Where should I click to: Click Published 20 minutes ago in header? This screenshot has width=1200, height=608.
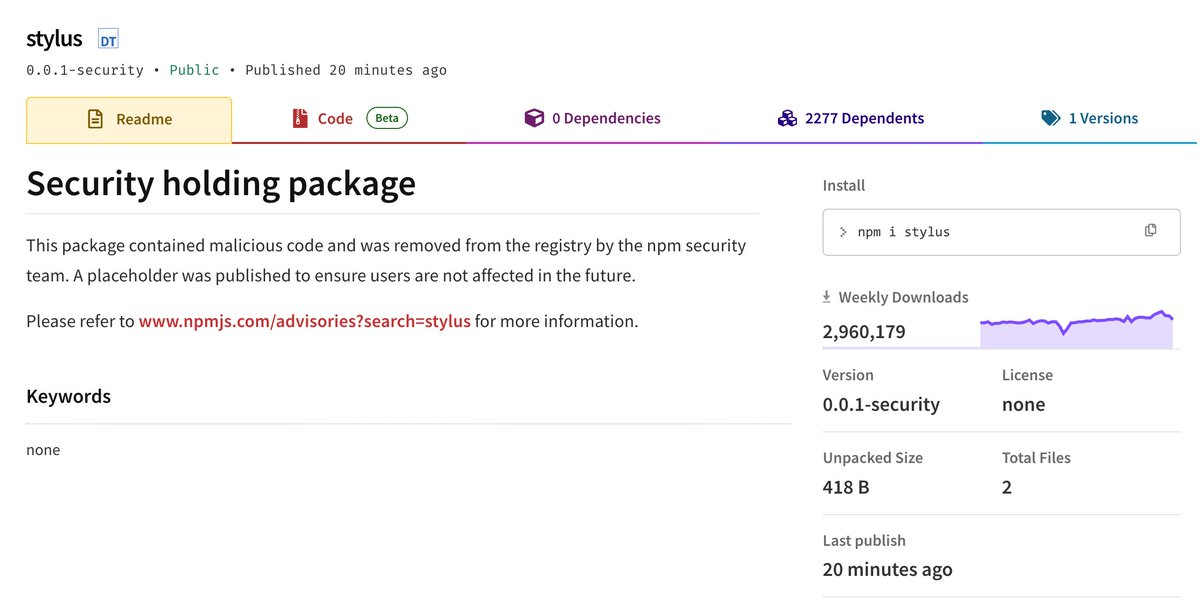[346, 70]
